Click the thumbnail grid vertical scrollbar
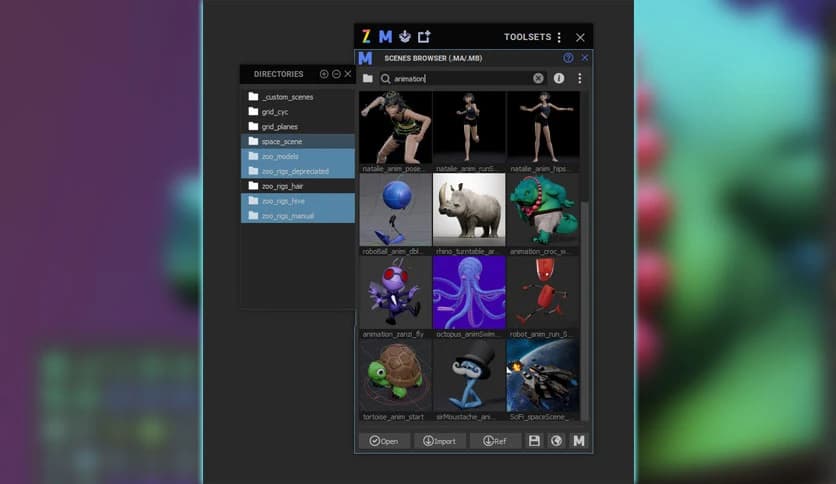 585,309
